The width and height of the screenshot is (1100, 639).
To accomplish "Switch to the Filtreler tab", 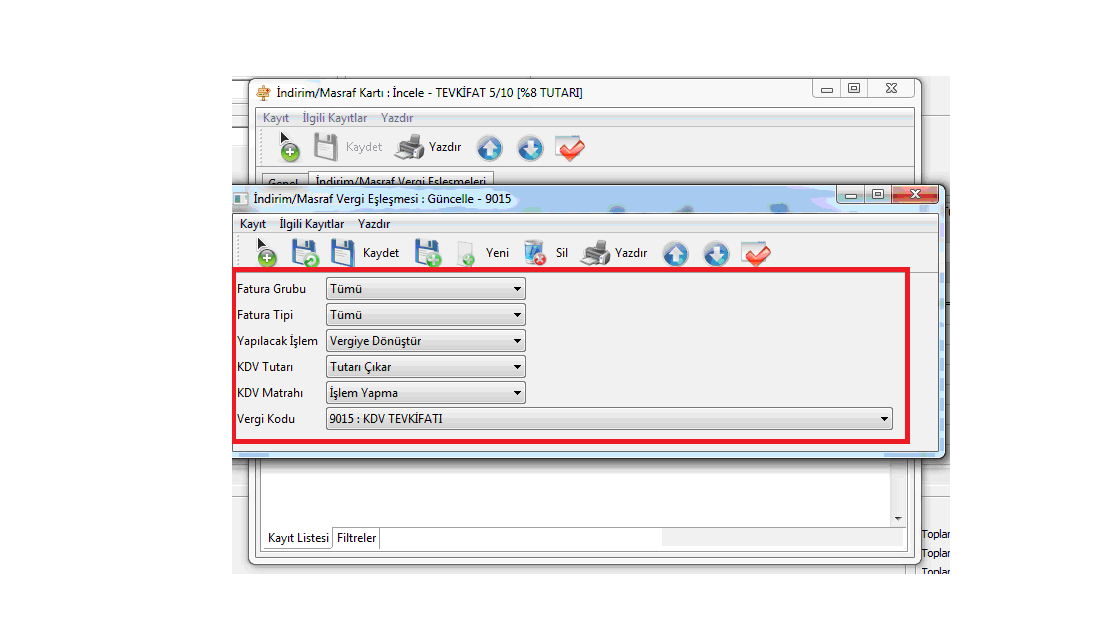I will tap(356, 538).
